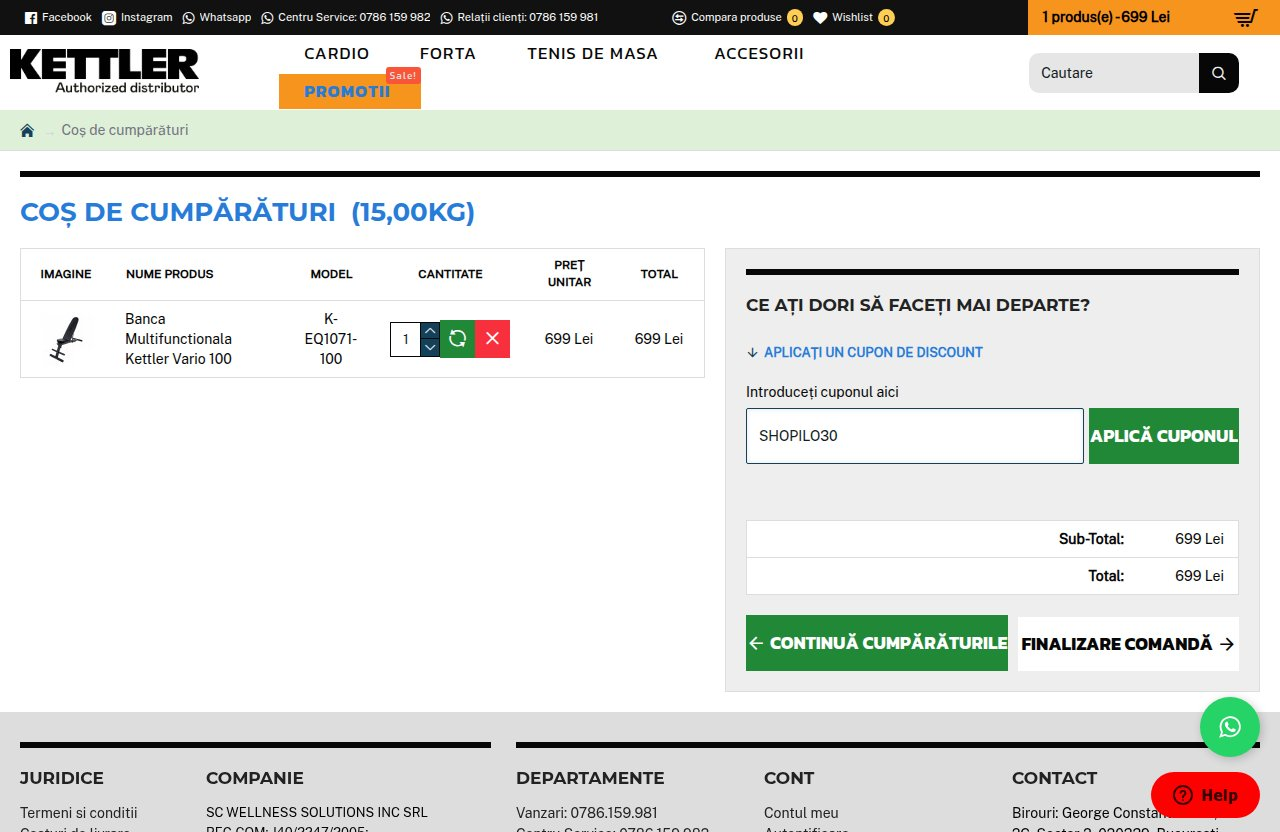Open Compara produse comparison list

coord(737,17)
